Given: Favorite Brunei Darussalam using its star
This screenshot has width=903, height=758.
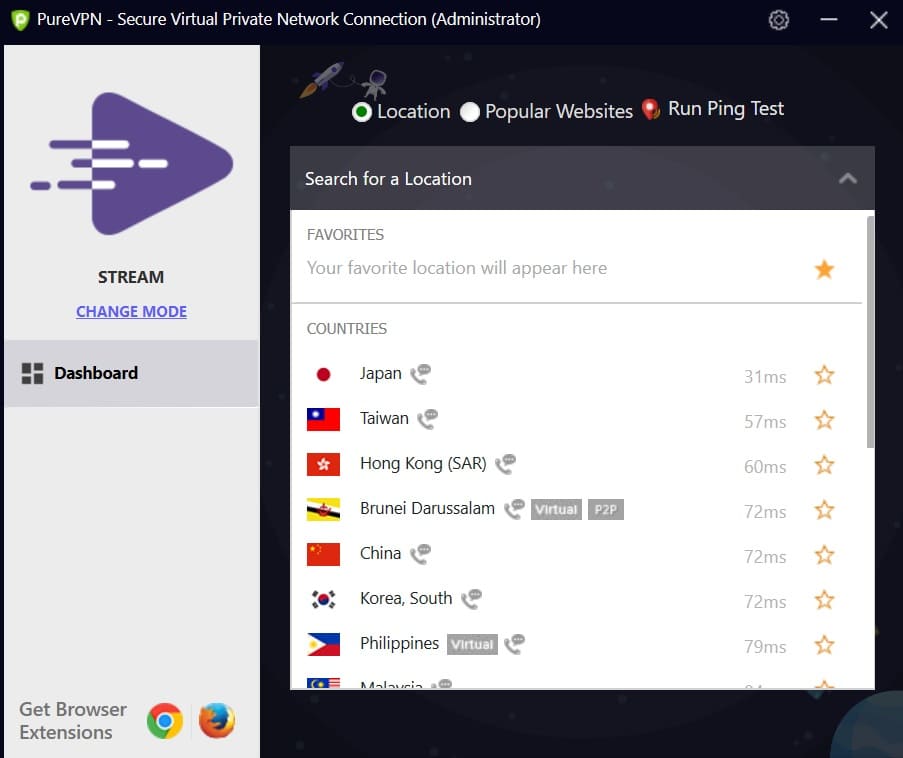Looking at the screenshot, I should tap(824, 510).
